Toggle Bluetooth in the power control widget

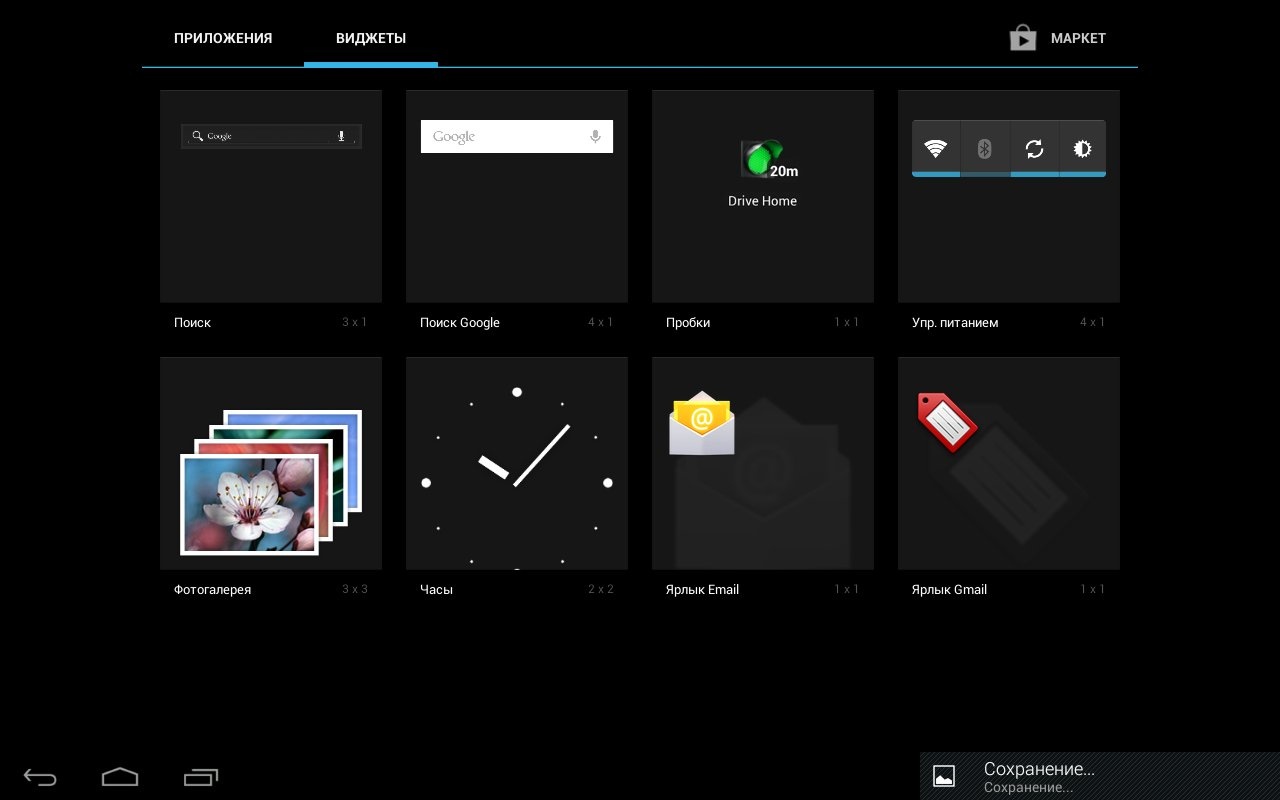click(984, 149)
